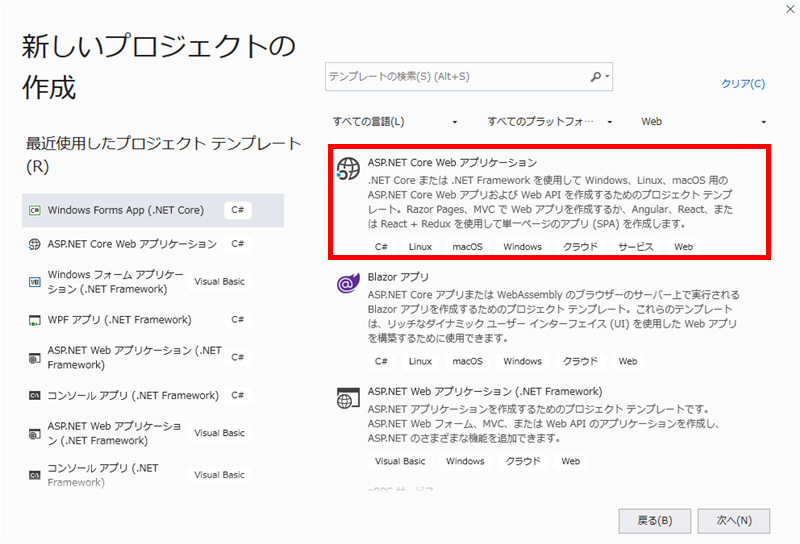Click the クラウド tag on ASP.NET Web (.NET Framework) template
The image size is (800, 544).
523,461
